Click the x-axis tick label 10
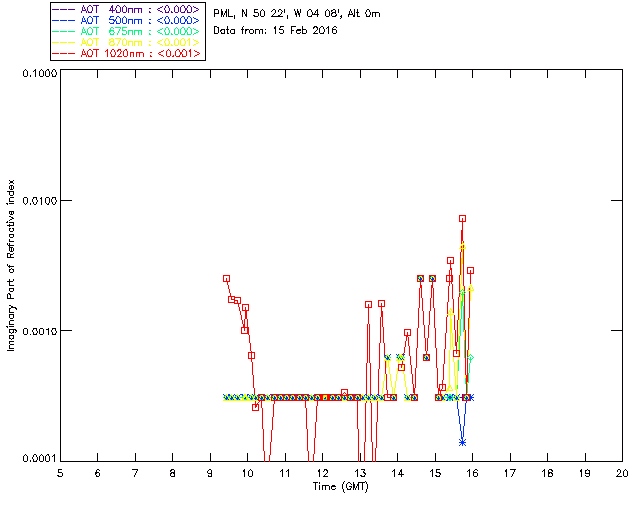 [x=247, y=473]
